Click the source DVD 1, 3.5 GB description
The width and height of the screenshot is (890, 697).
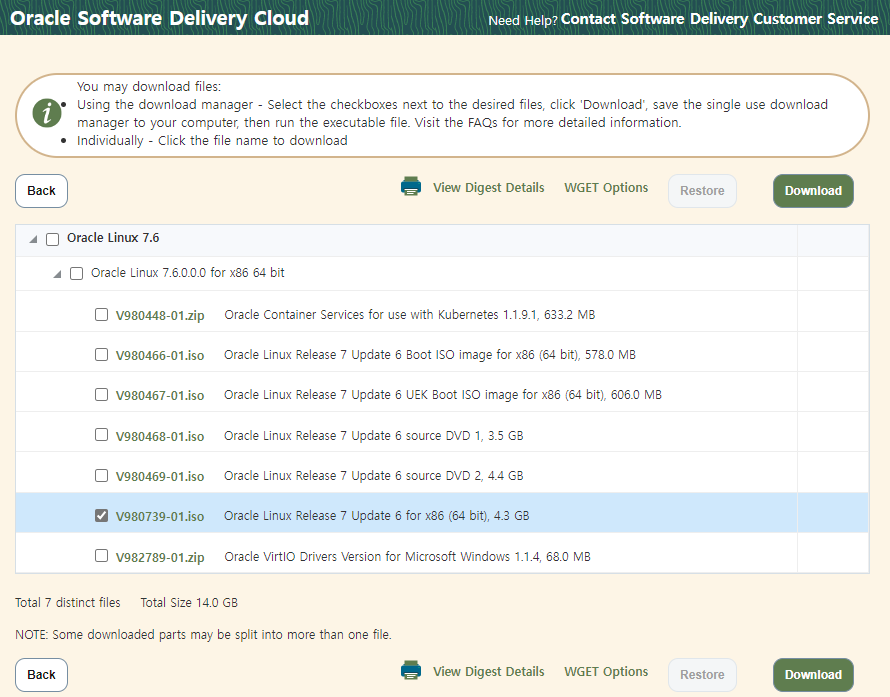point(373,436)
